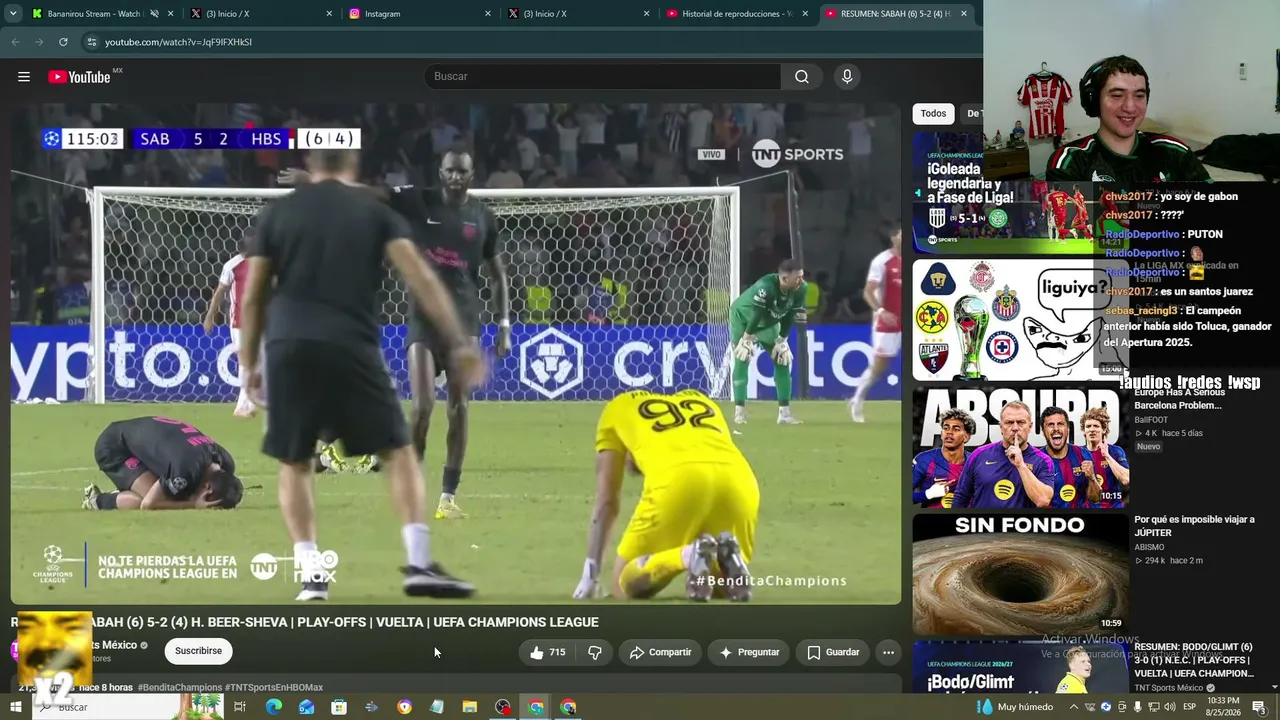Image resolution: width=1280 pixels, height=720 pixels.
Task: Visit the ABISMO channel
Action: coord(1149,547)
